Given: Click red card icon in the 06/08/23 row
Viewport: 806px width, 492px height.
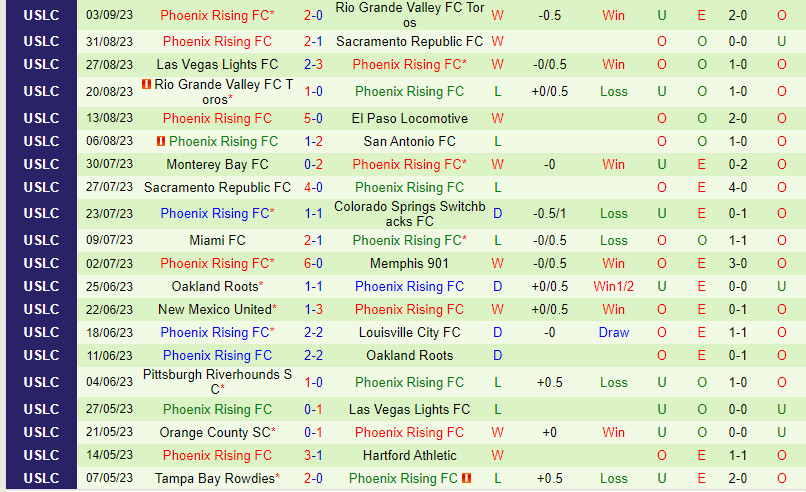Looking at the screenshot, I should tap(161, 141).
